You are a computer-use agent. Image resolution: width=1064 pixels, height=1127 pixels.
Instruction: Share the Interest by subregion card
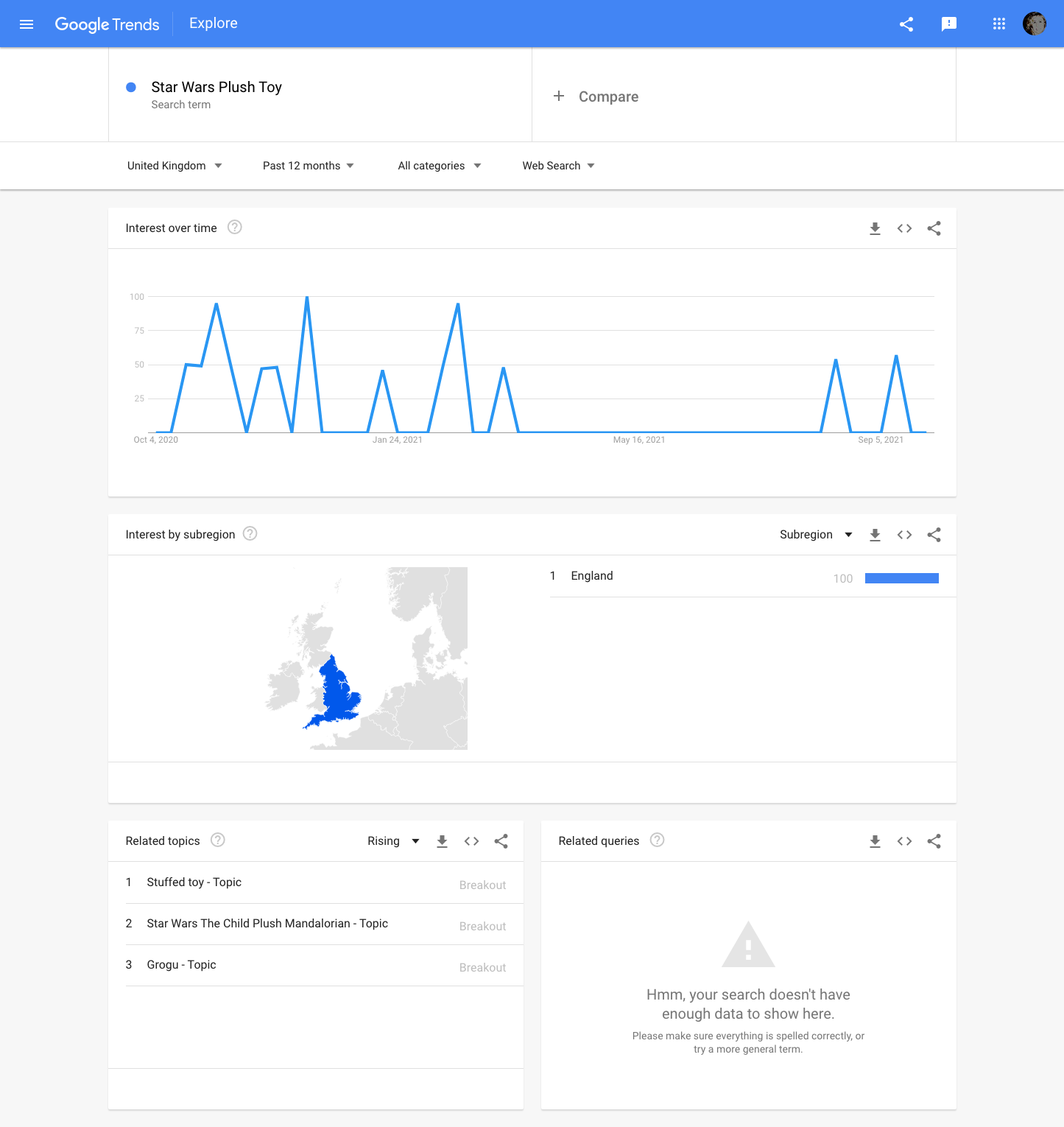934,535
